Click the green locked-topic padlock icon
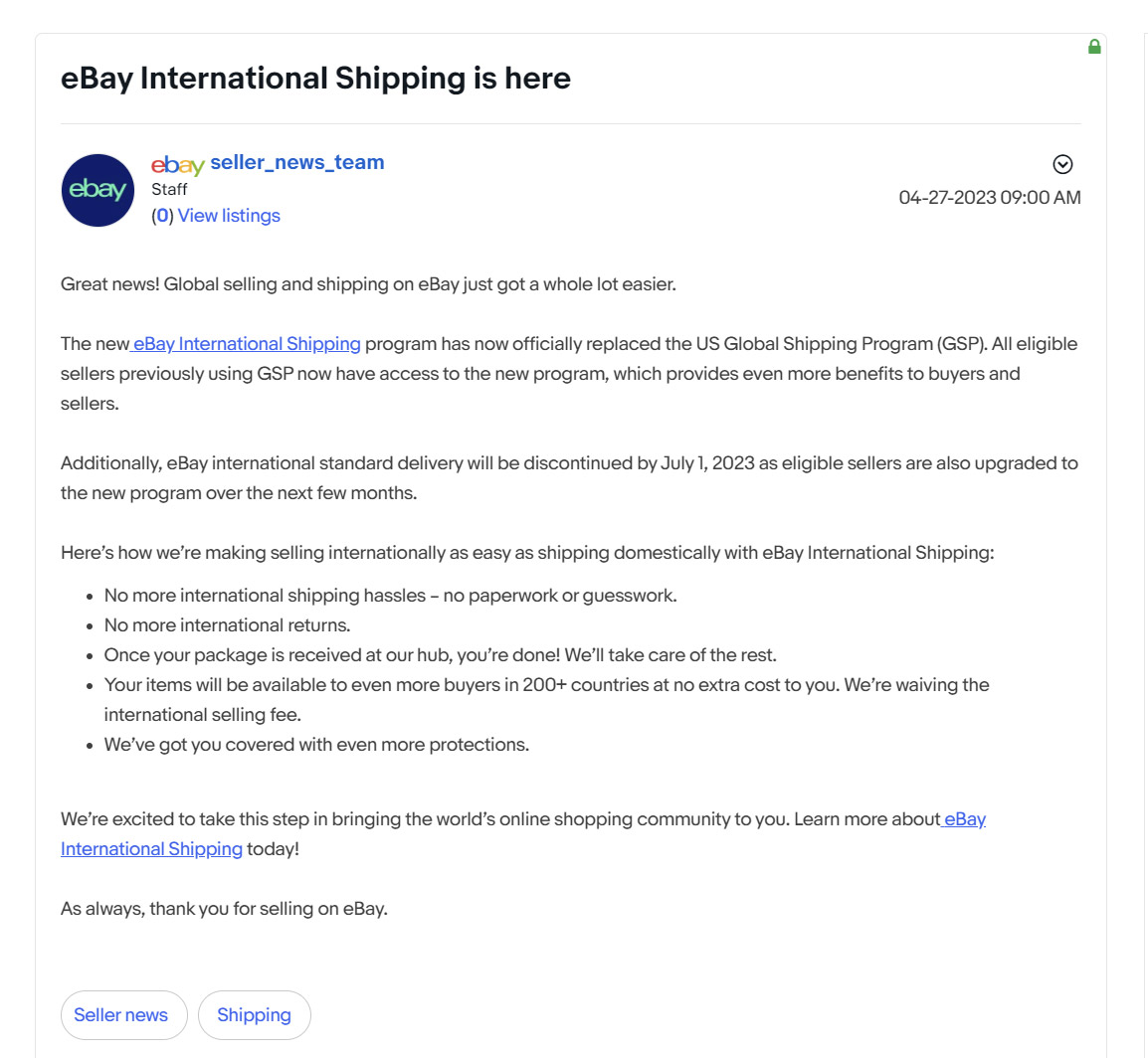This screenshot has width=1148, height=1058. [1093, 46]
